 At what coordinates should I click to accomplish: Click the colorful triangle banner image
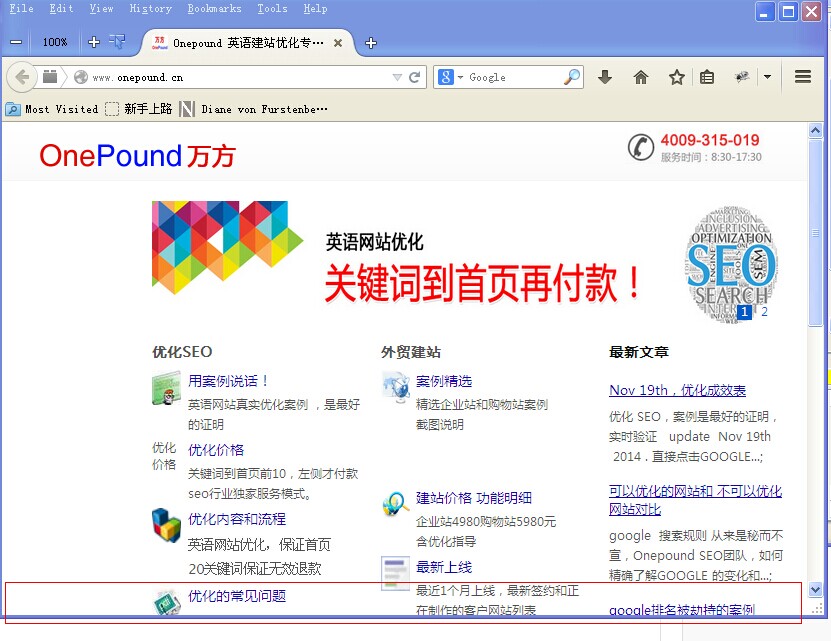pyautogui.click(x=227, y=247)
